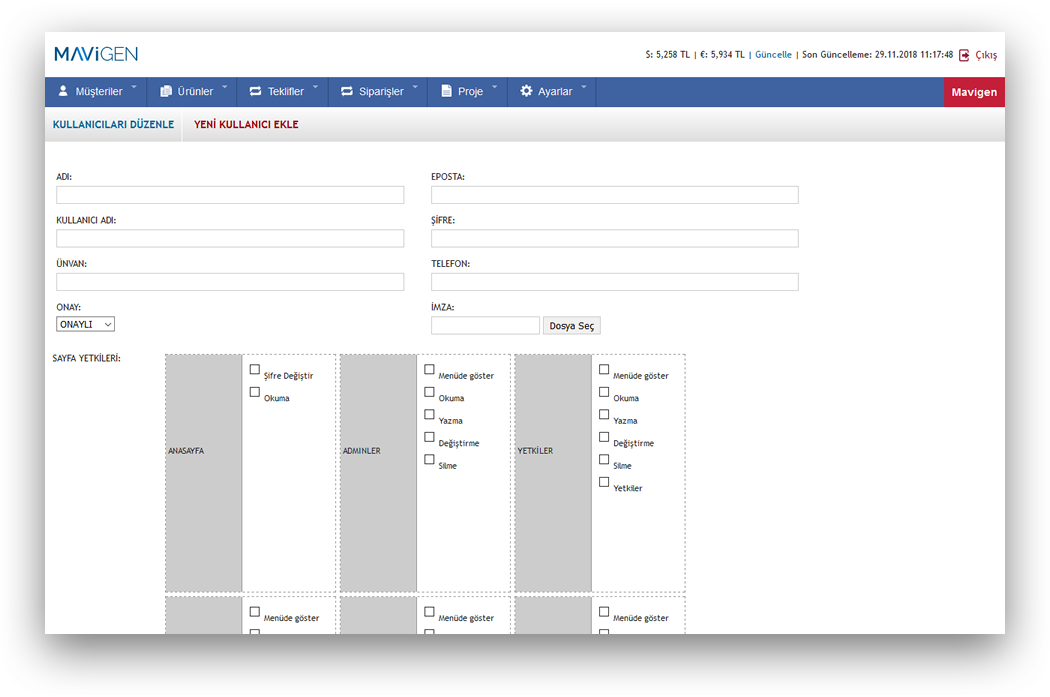Click the Çıkış logout icon
Image resolution: width=1050 pixels, height=697 pixels.
(964, 56)
